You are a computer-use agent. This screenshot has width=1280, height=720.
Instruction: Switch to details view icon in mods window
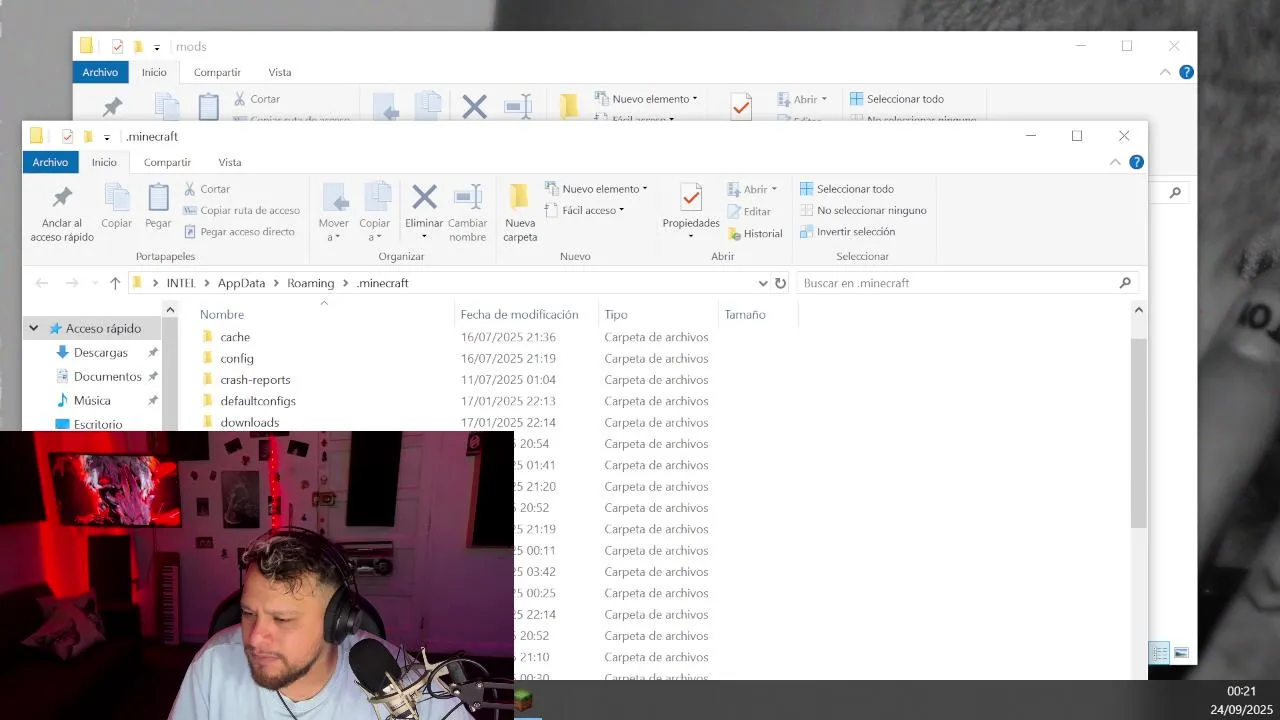tap(1160, 653)
